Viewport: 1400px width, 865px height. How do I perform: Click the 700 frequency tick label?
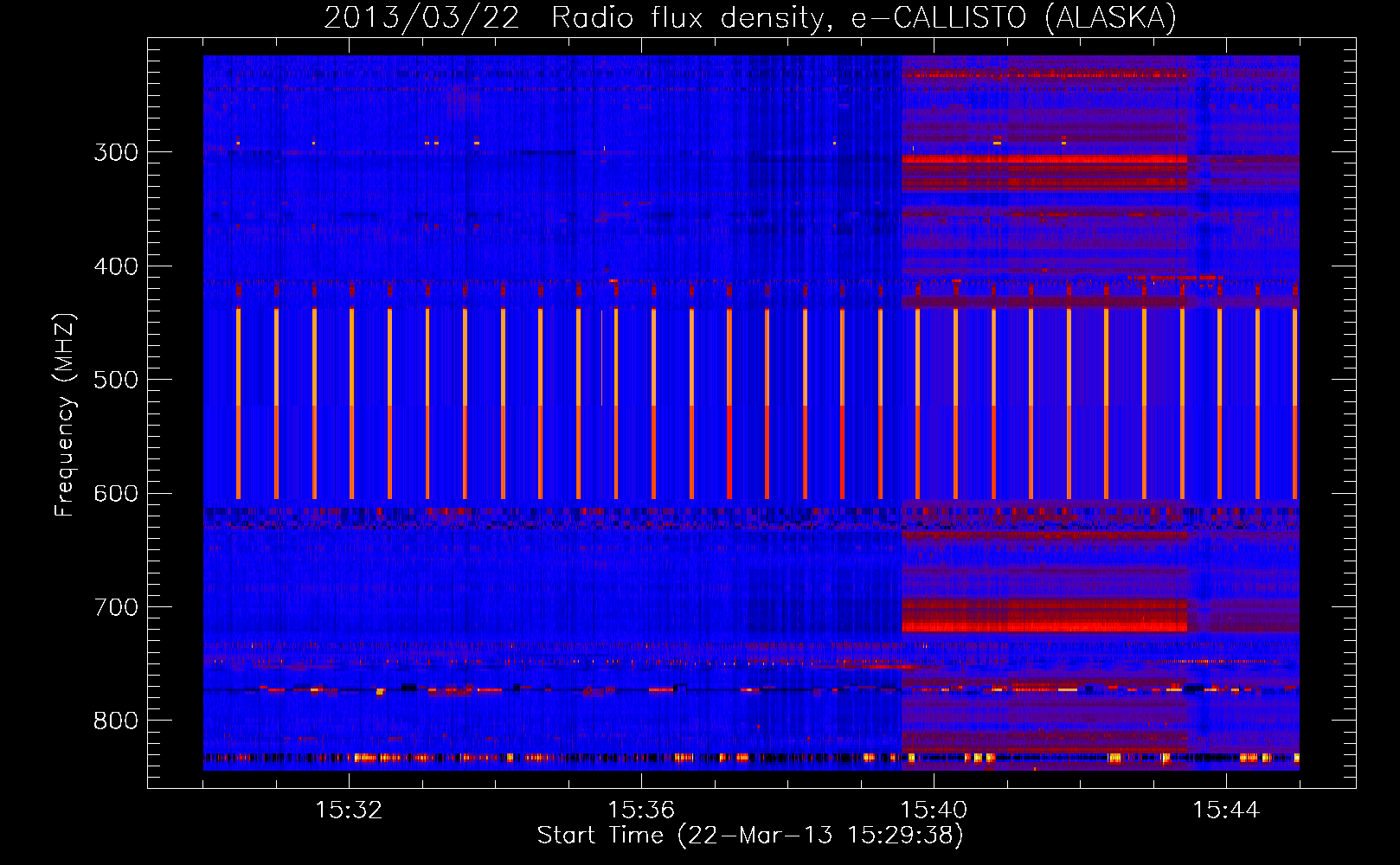click(x=116, y=607)
